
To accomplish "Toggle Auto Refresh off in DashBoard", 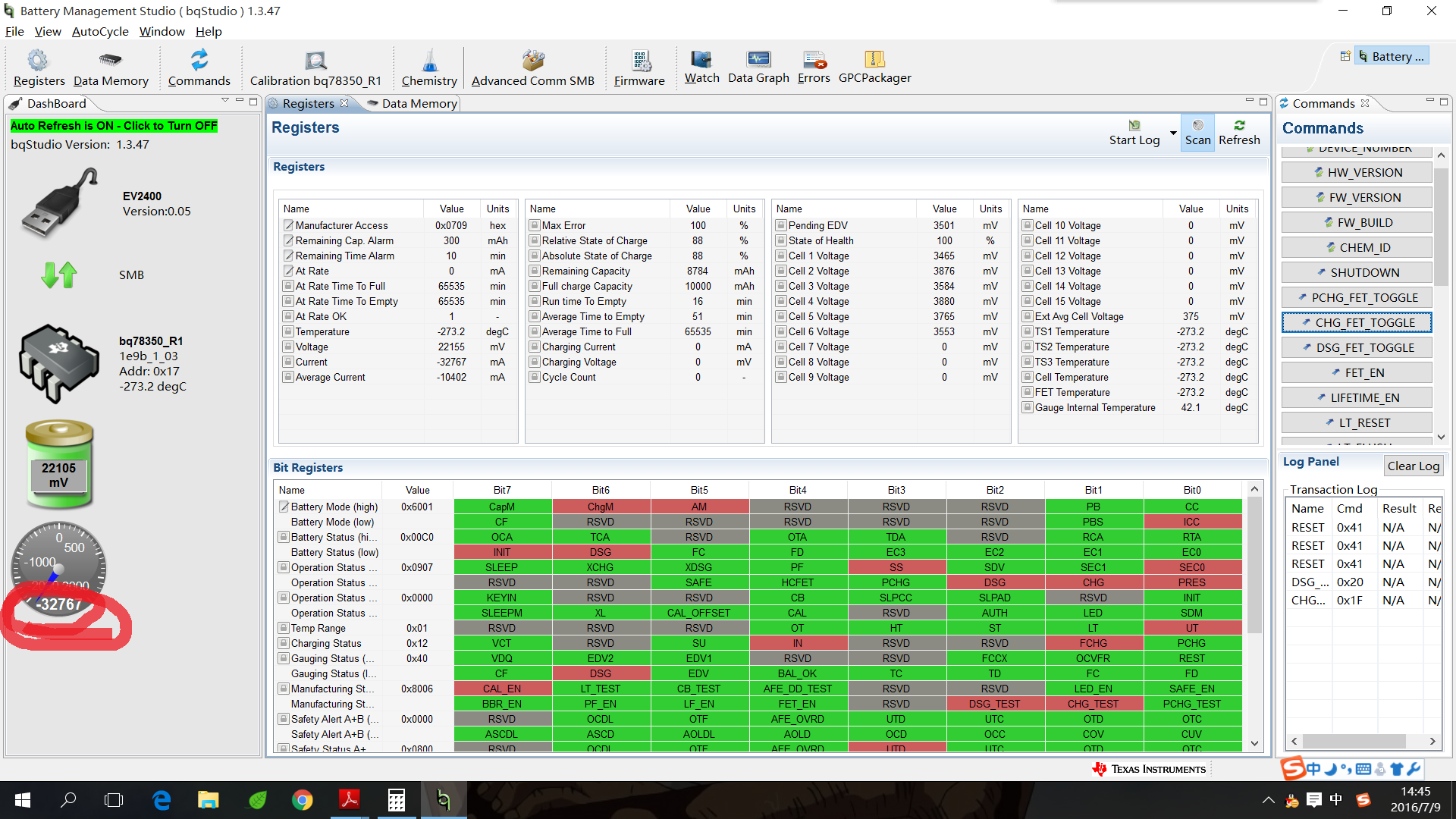I will (x=114, y=126).
